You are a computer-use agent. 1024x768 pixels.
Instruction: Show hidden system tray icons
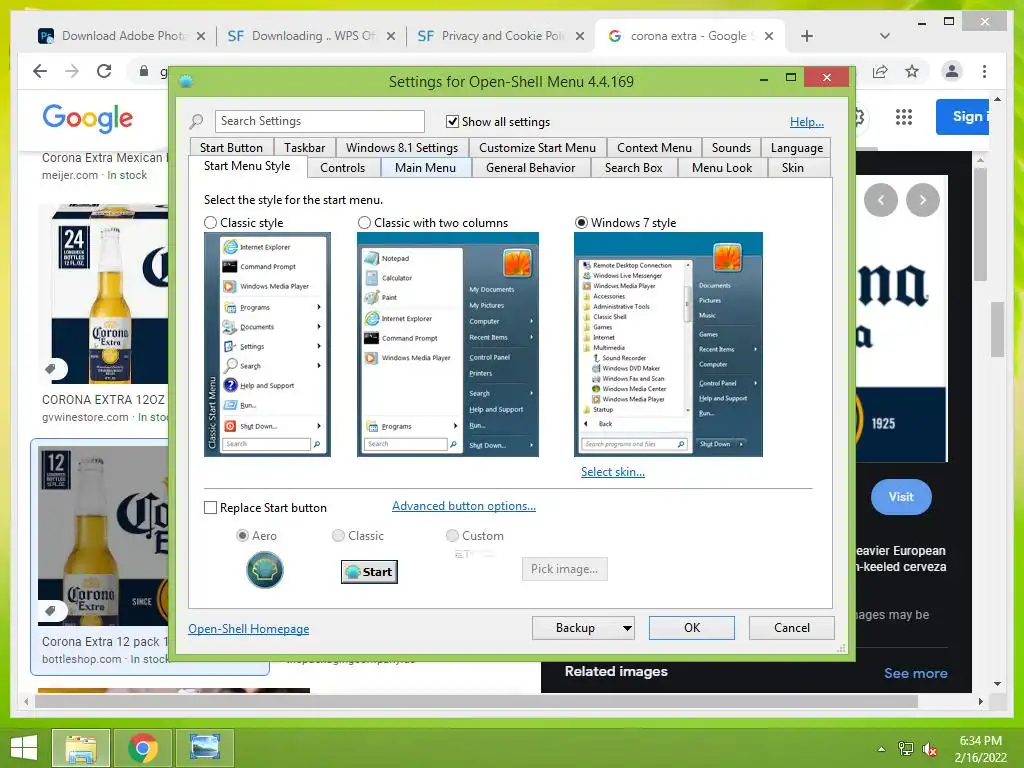(881, 749)
